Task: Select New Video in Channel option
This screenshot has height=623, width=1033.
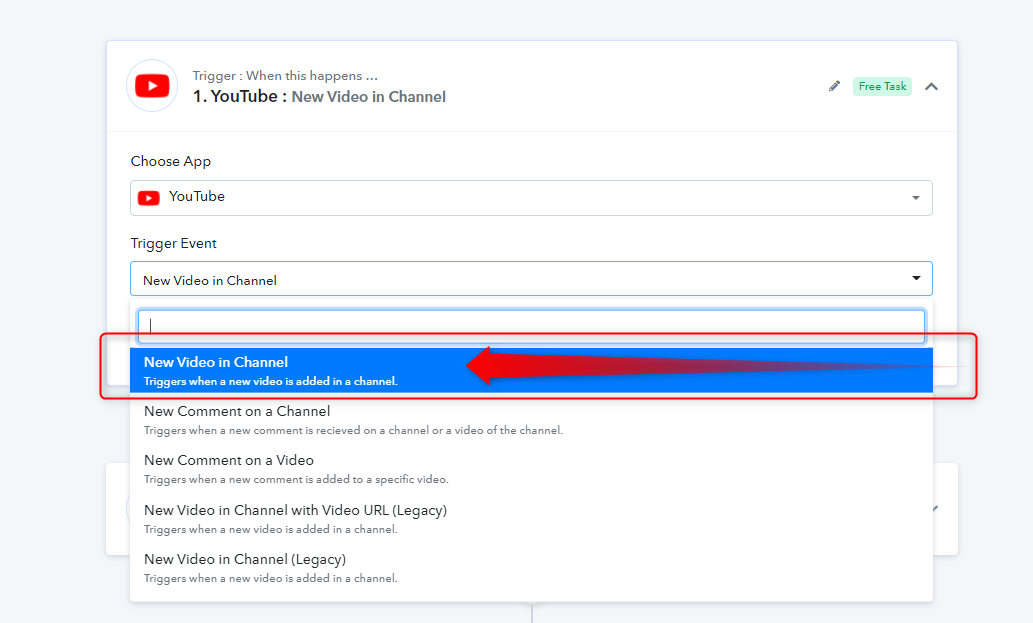Action: tap(531, 370)
